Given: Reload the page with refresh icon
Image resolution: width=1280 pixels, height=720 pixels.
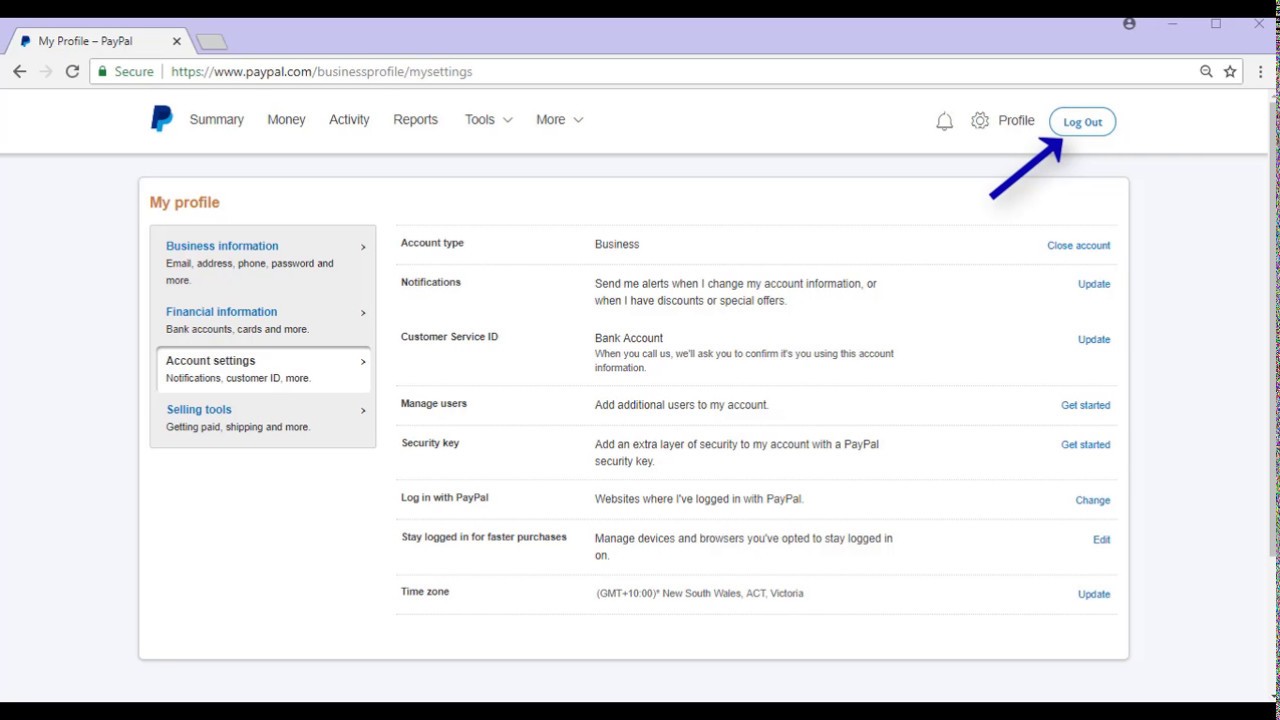Looking at the screenshot, I should tap(72, 71).
